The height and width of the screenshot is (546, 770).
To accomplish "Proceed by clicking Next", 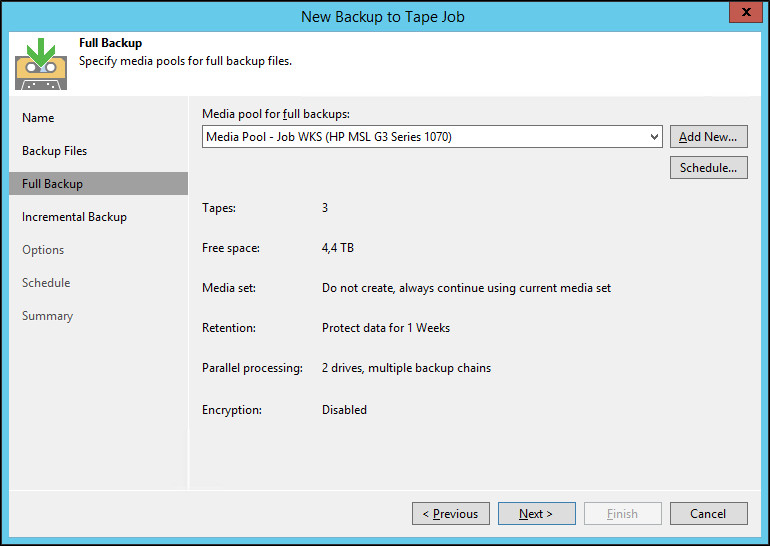I will (x=536, y=514).
